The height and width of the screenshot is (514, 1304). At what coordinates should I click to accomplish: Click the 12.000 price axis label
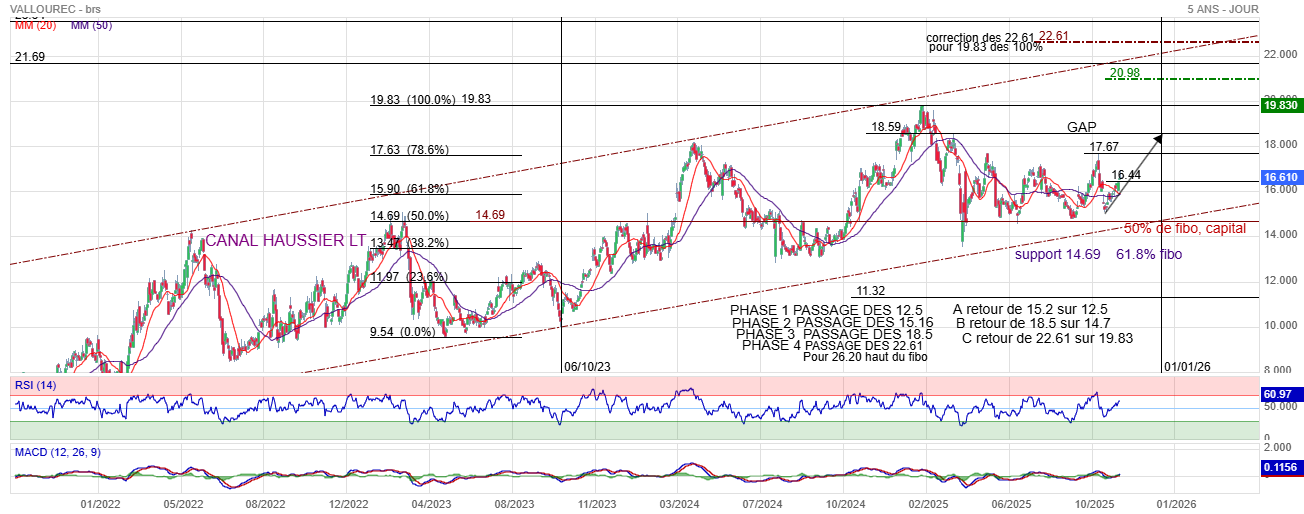coord(1281,280)
